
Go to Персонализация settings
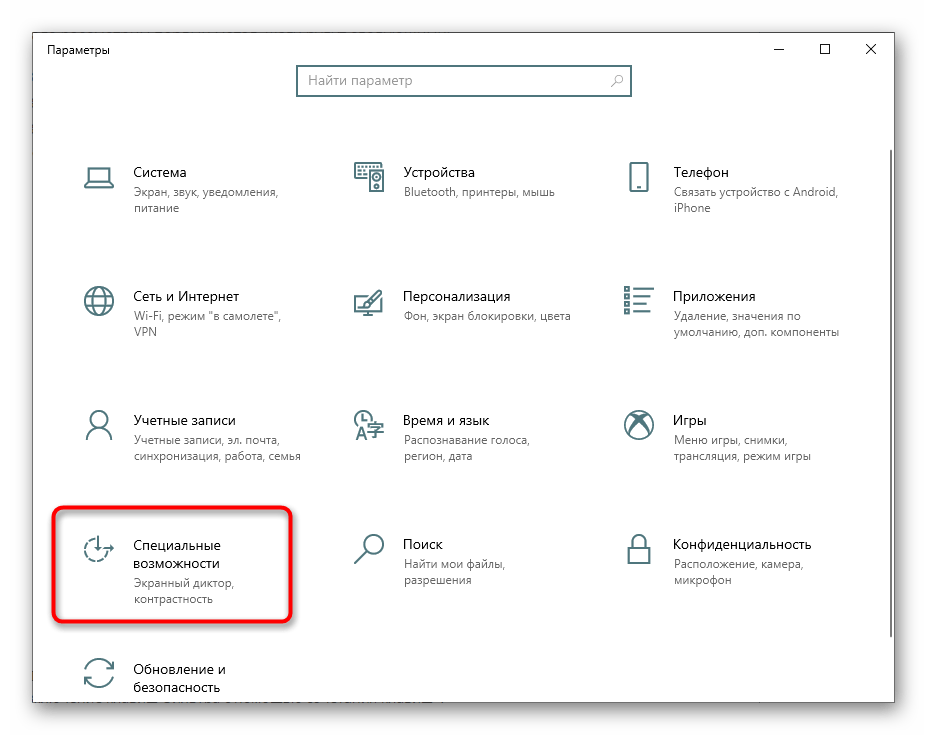point(456,297)
